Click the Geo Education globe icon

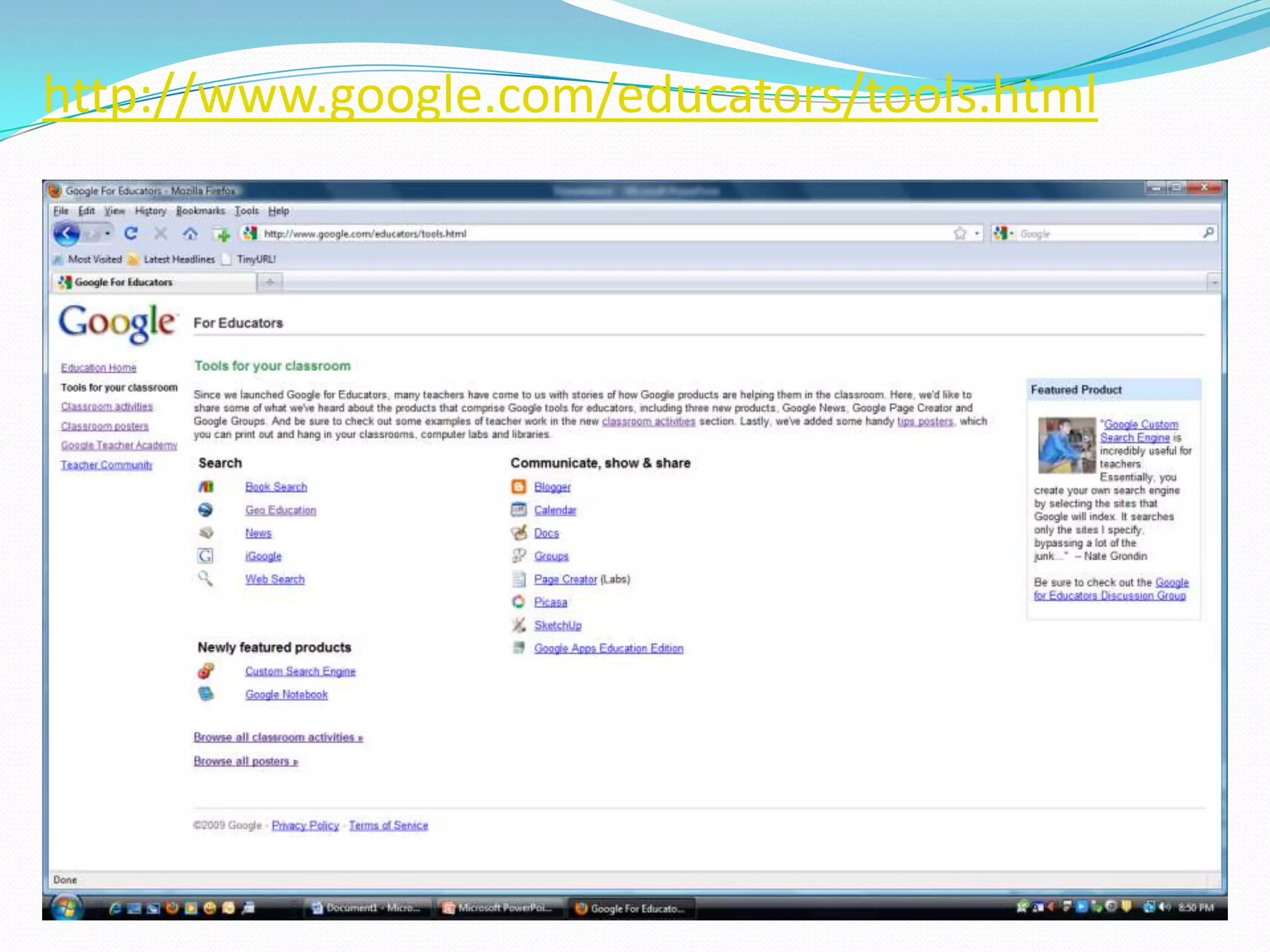coord(205,510)
